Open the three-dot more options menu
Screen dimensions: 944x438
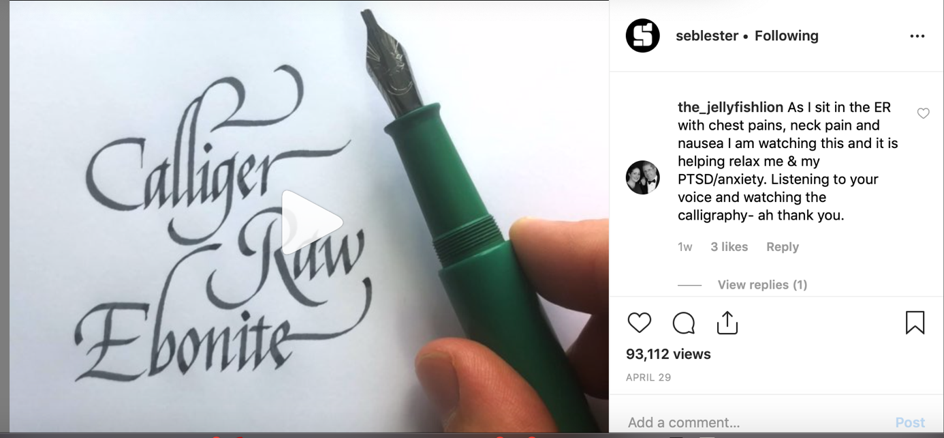(917, 36)
